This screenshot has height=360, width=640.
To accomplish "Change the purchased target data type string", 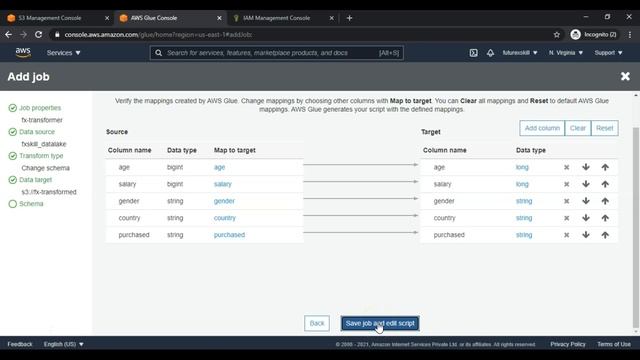I will [524, 235].
